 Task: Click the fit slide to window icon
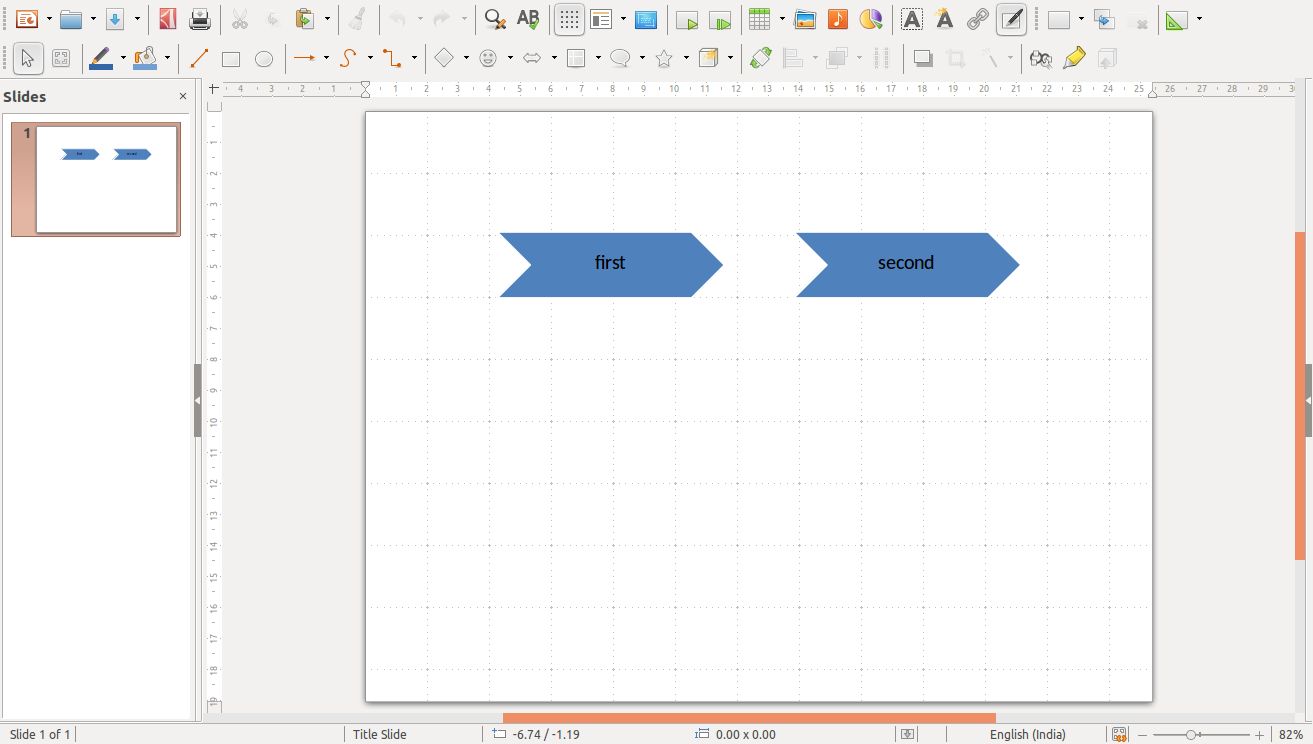pos(1120,735)
